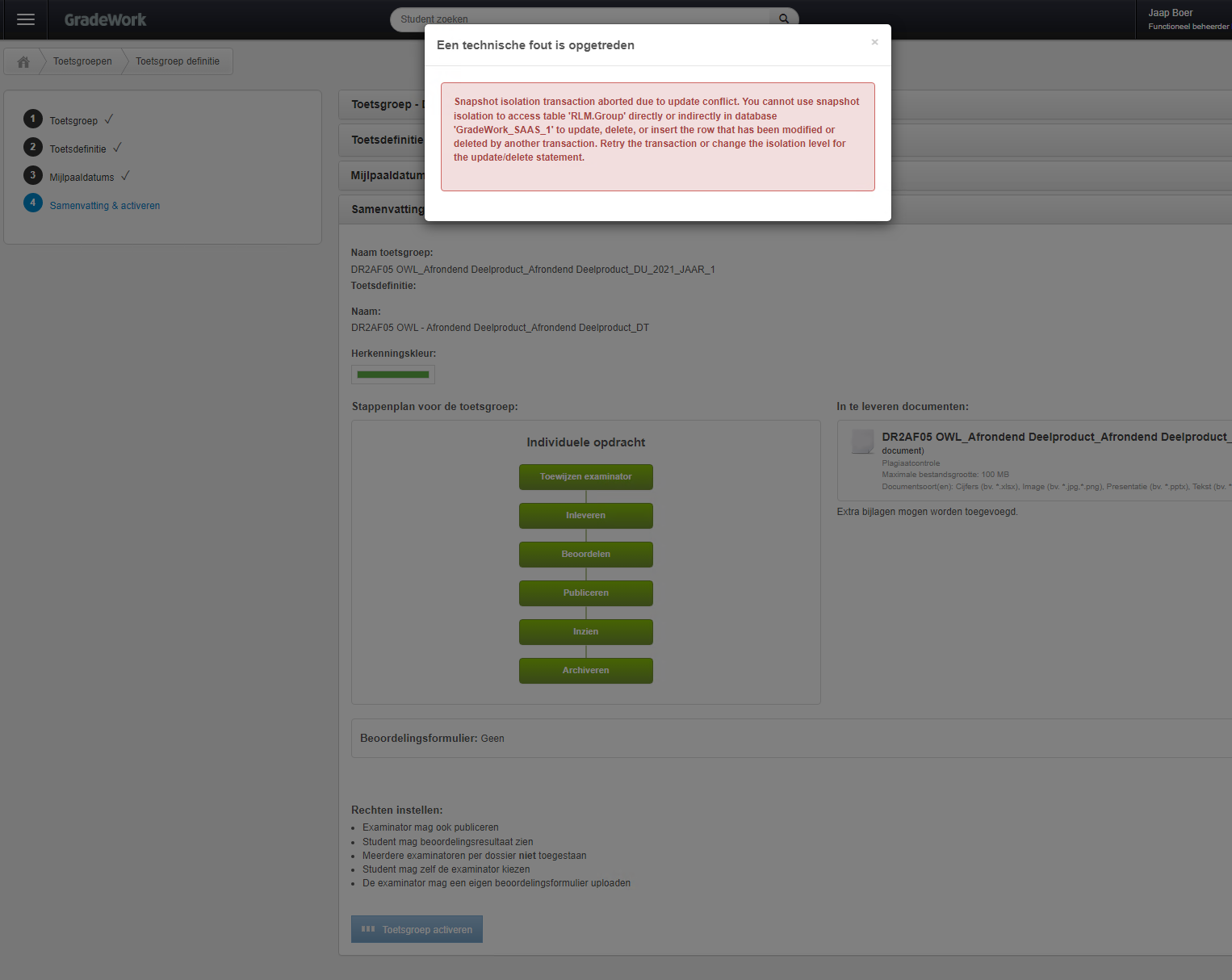Click 'In te leveren documenten:' heading

click(x=903, y=407)
